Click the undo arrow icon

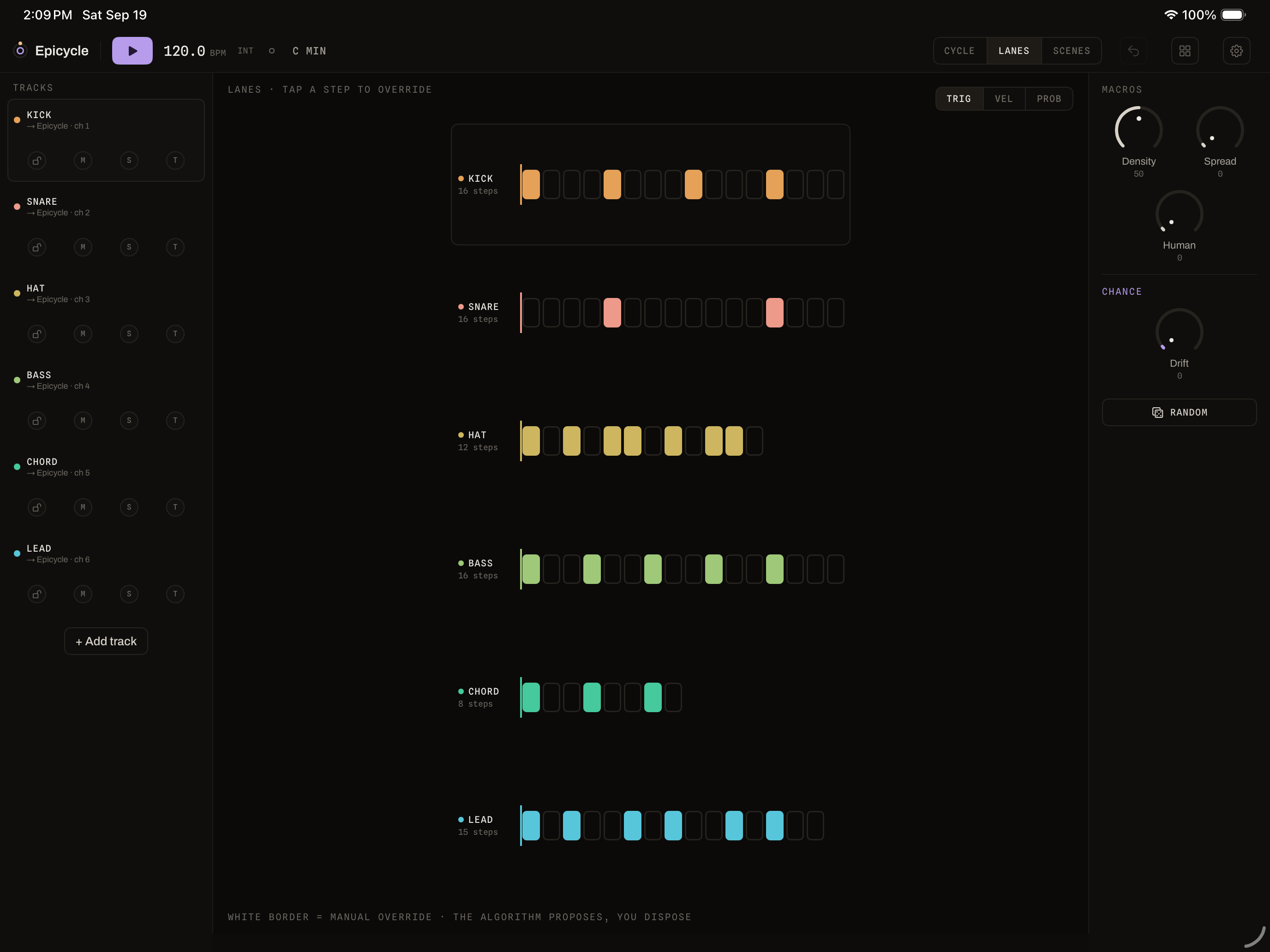point(1133,50)
